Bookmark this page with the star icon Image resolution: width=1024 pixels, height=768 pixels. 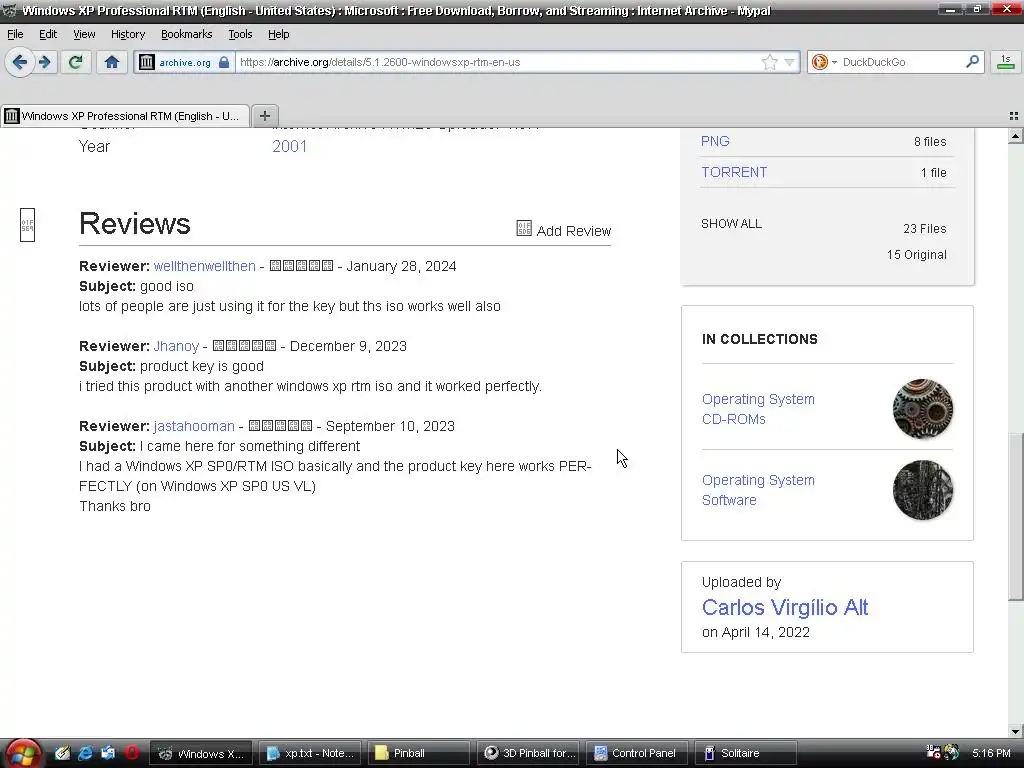click(770, 62)
